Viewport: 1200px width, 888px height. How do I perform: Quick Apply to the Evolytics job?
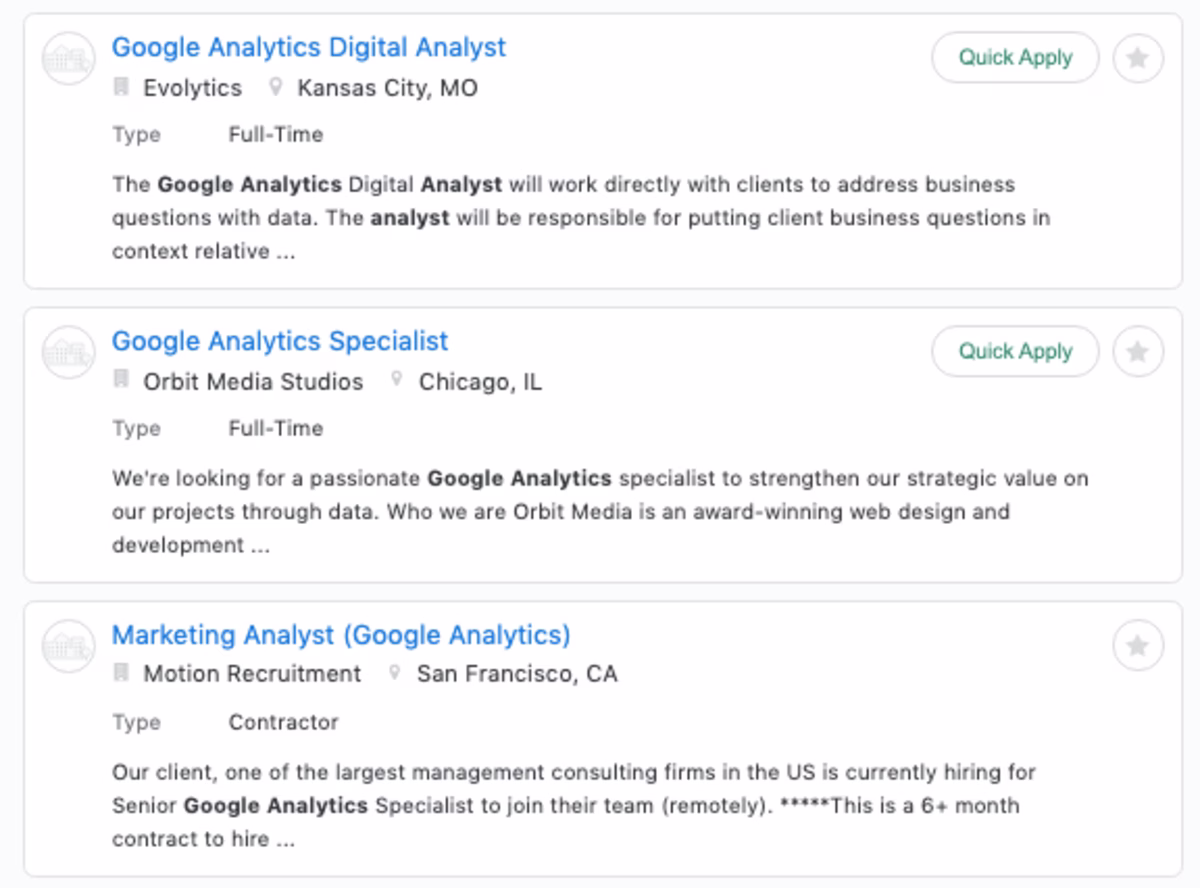pos(1014,58)
